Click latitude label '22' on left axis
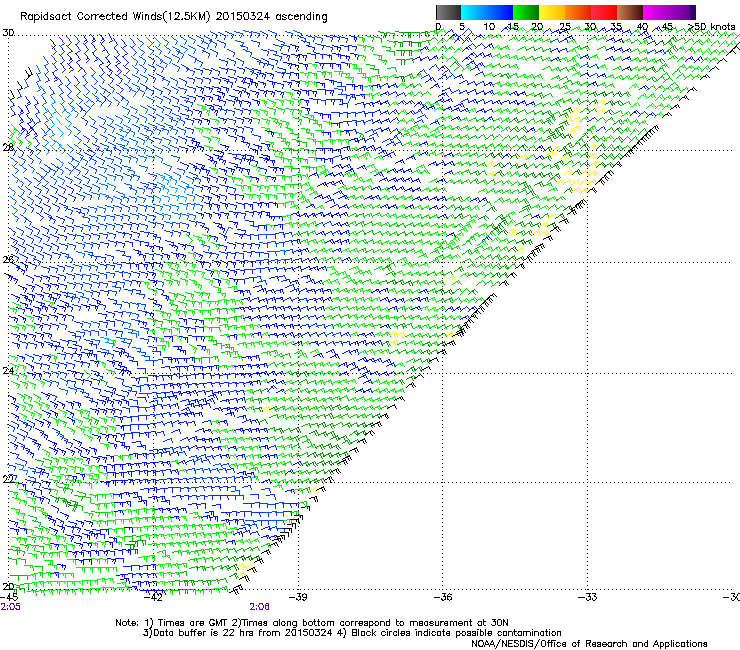Screen dimensions: 740x650 [8, 480]
